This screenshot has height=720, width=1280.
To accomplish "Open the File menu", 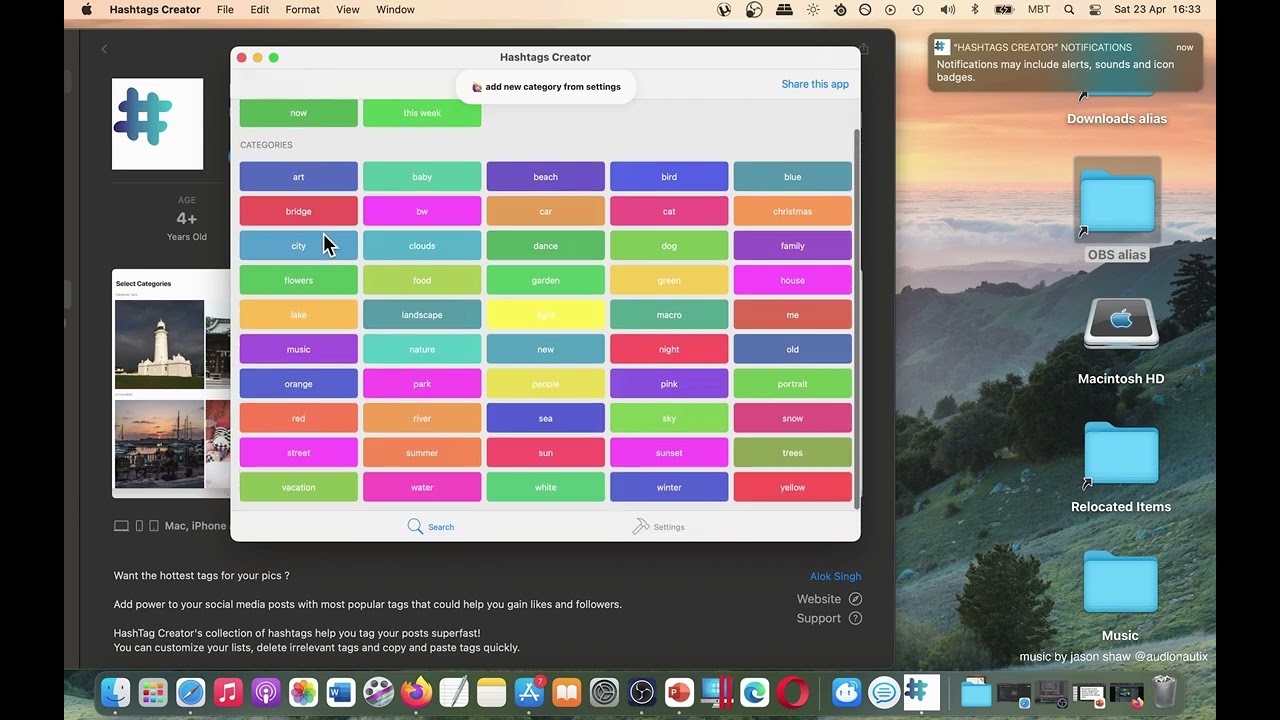I will click(x=225, y=10).
